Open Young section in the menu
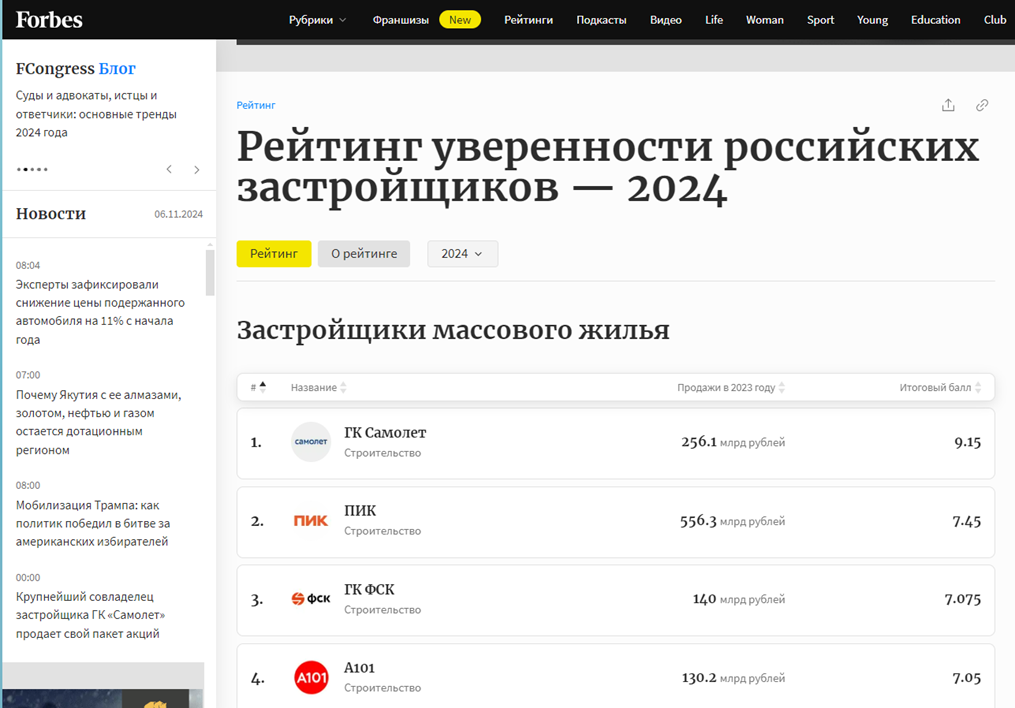Viewport: 1015px width, 708px height. point(873,20)
